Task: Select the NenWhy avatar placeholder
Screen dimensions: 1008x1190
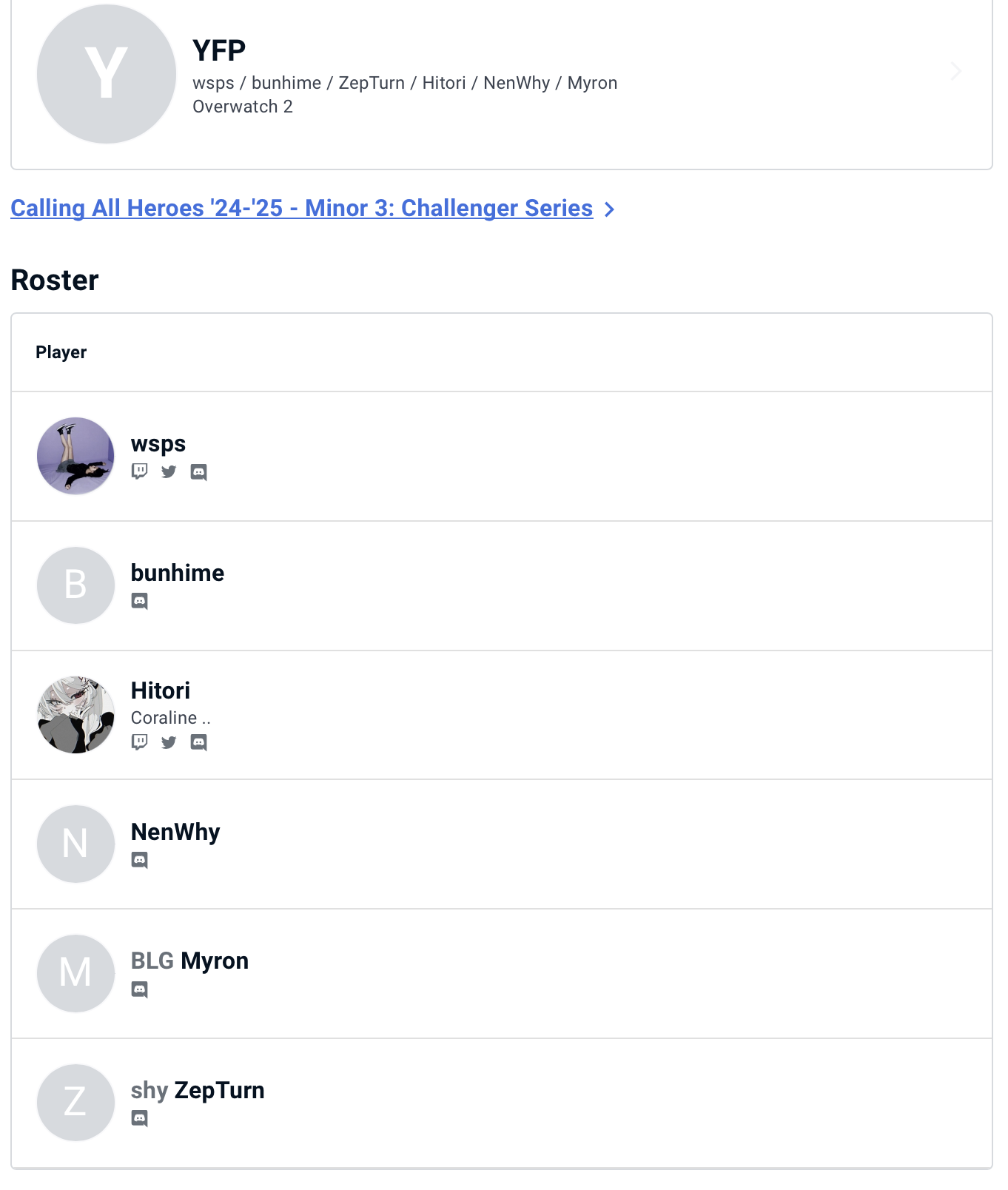Action: coord(75,844)
